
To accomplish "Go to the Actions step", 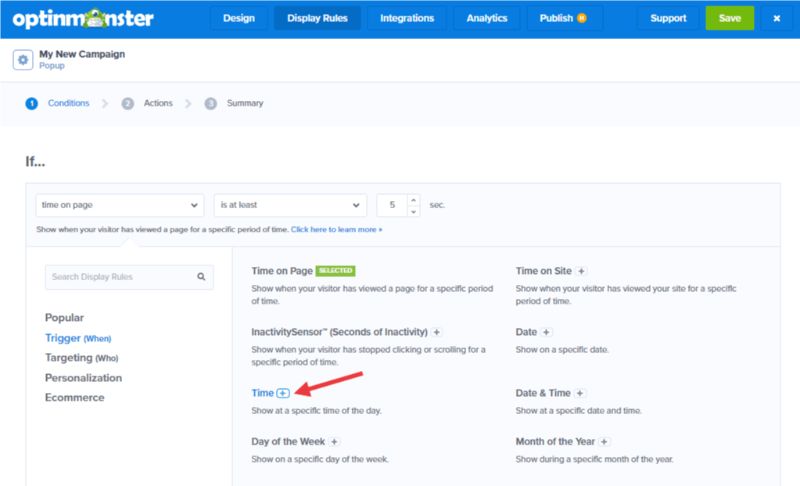I will pos(147,104).
